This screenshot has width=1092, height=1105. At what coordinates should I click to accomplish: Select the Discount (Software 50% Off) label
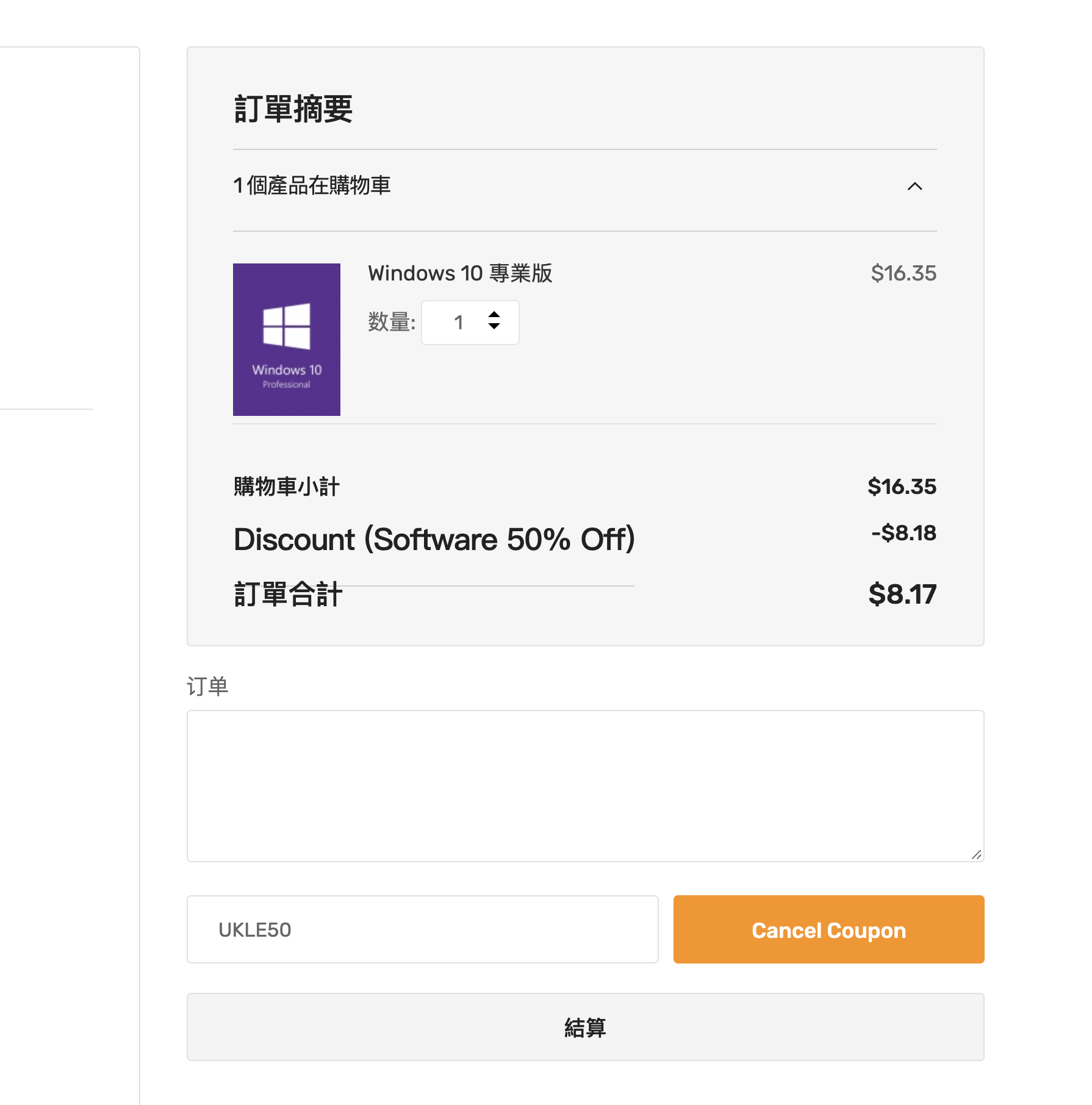(x=434, y=539)
